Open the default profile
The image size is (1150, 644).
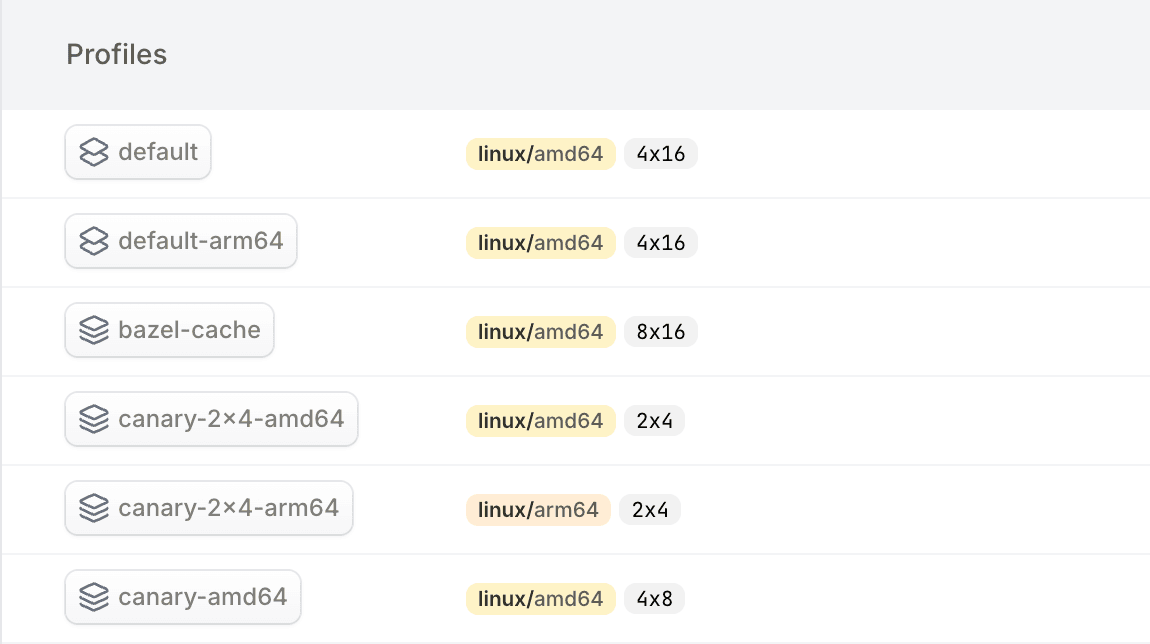[158, 152]
